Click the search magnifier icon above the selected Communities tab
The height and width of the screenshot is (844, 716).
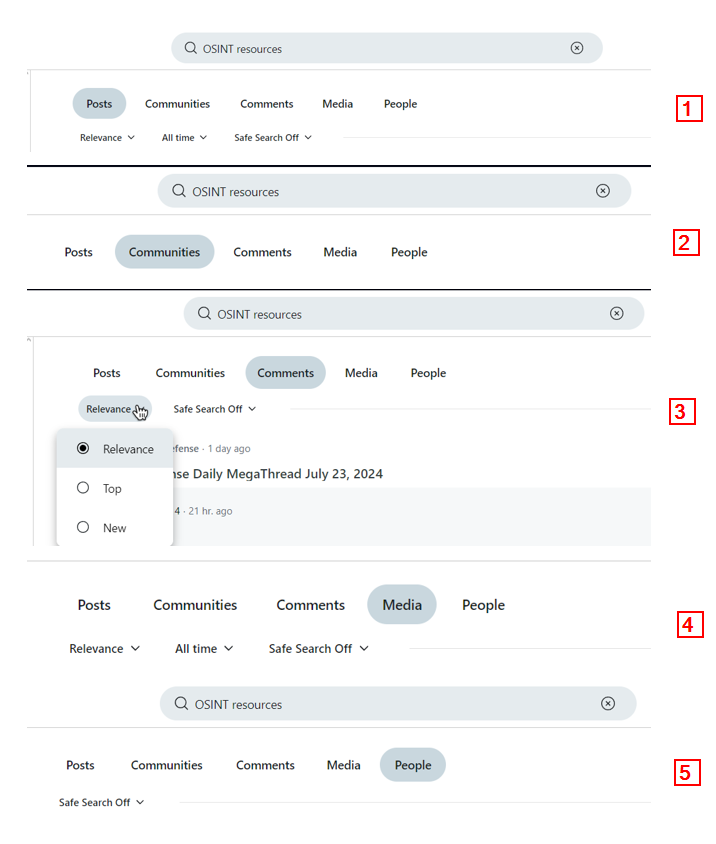pos(178,191)
